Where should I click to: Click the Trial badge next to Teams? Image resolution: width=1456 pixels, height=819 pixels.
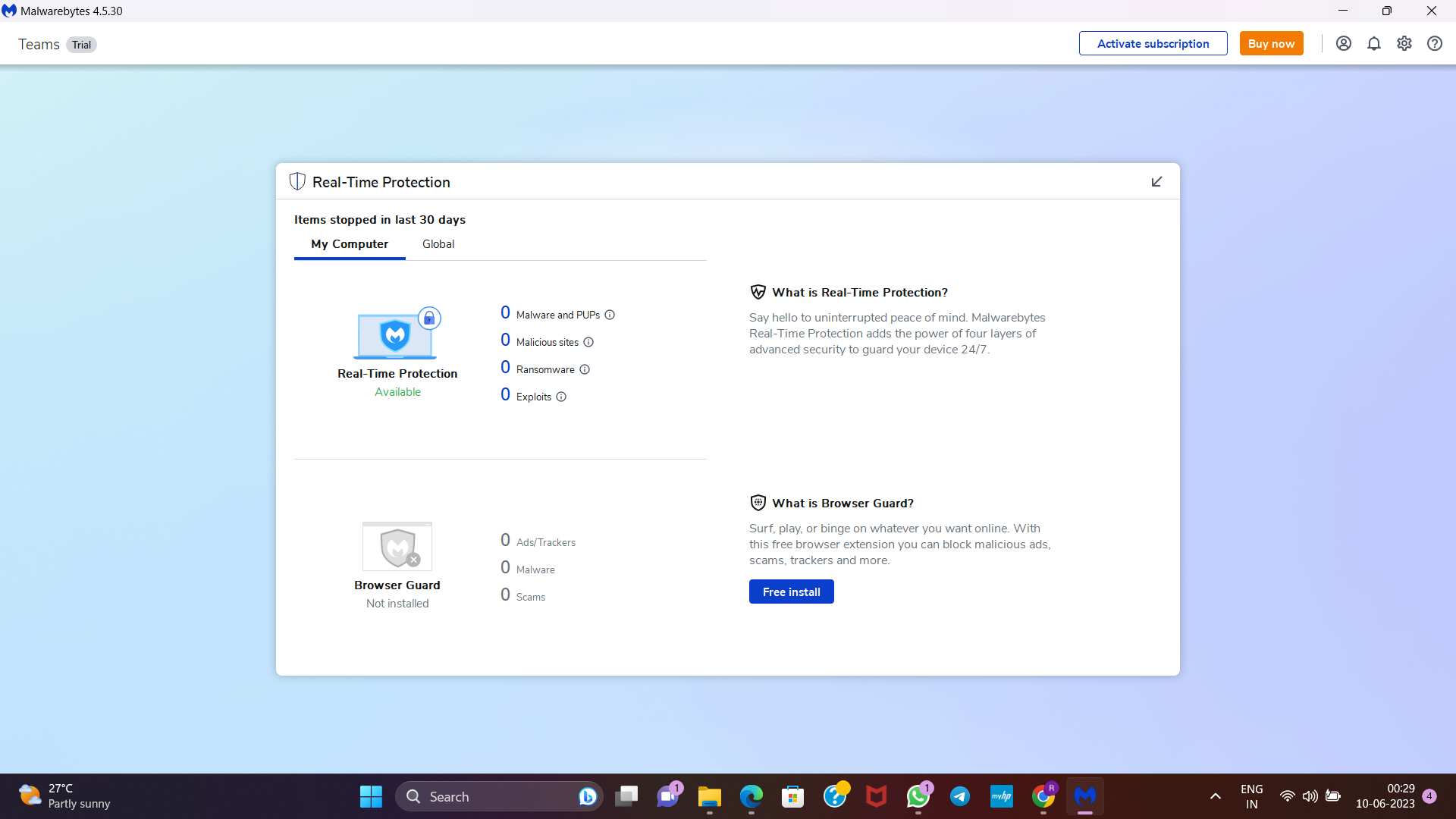(x=82, y=45)
